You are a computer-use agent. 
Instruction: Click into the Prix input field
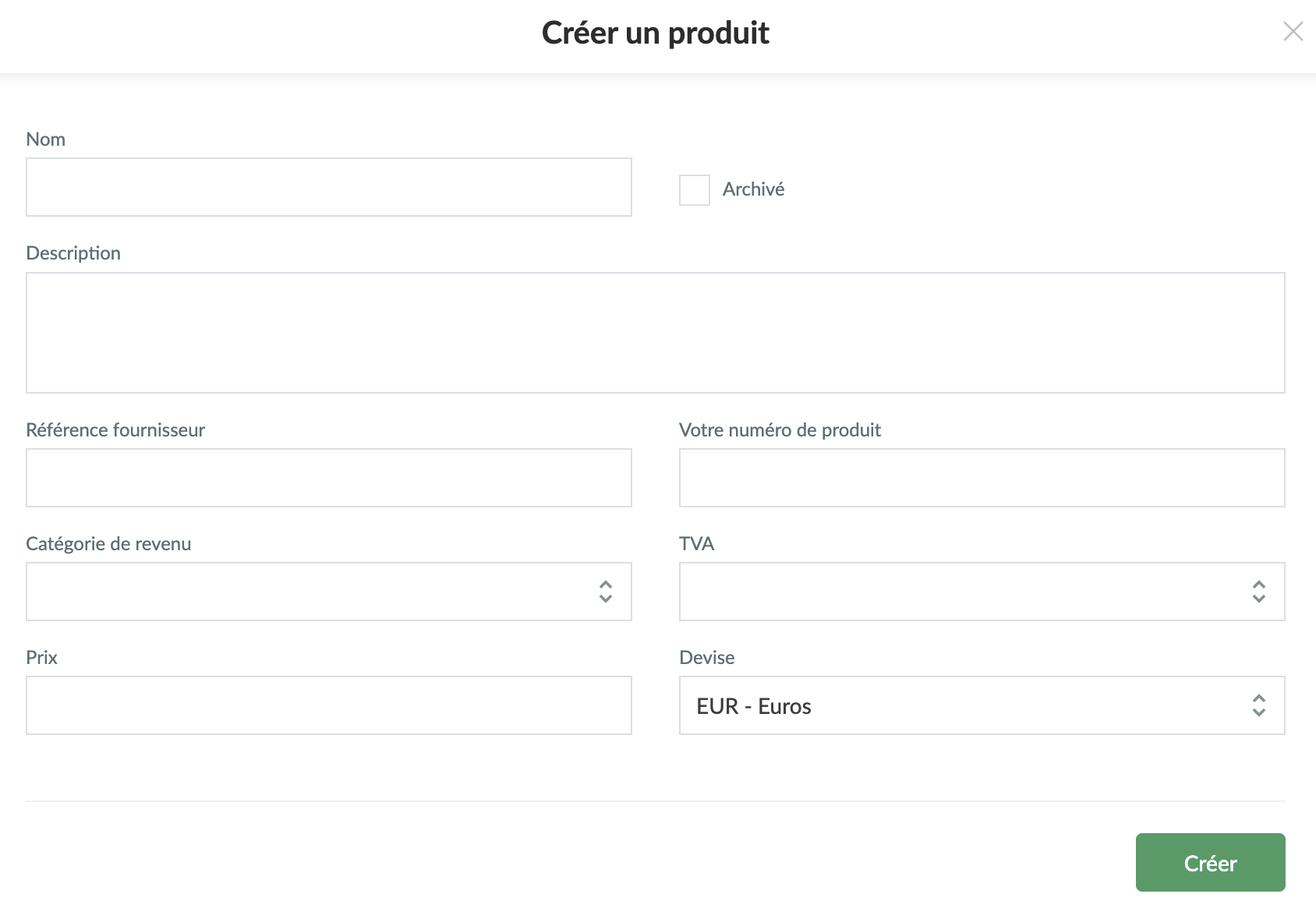tap(328, 705)
